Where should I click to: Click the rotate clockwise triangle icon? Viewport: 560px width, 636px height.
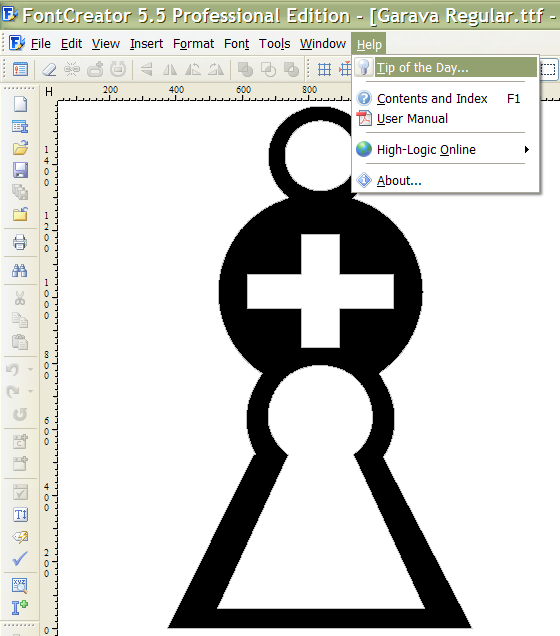216,70
